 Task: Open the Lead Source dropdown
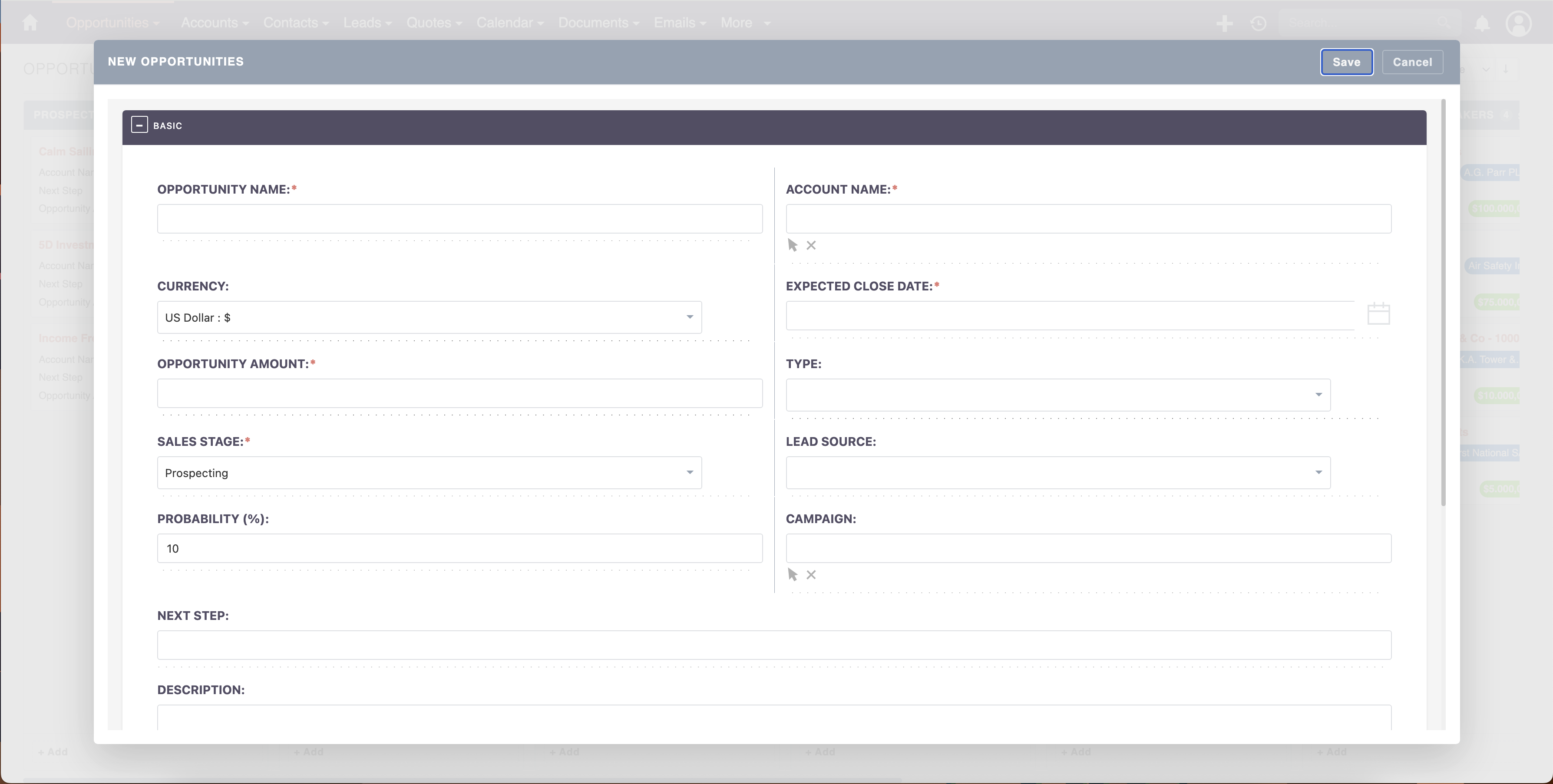(1058, 472)
